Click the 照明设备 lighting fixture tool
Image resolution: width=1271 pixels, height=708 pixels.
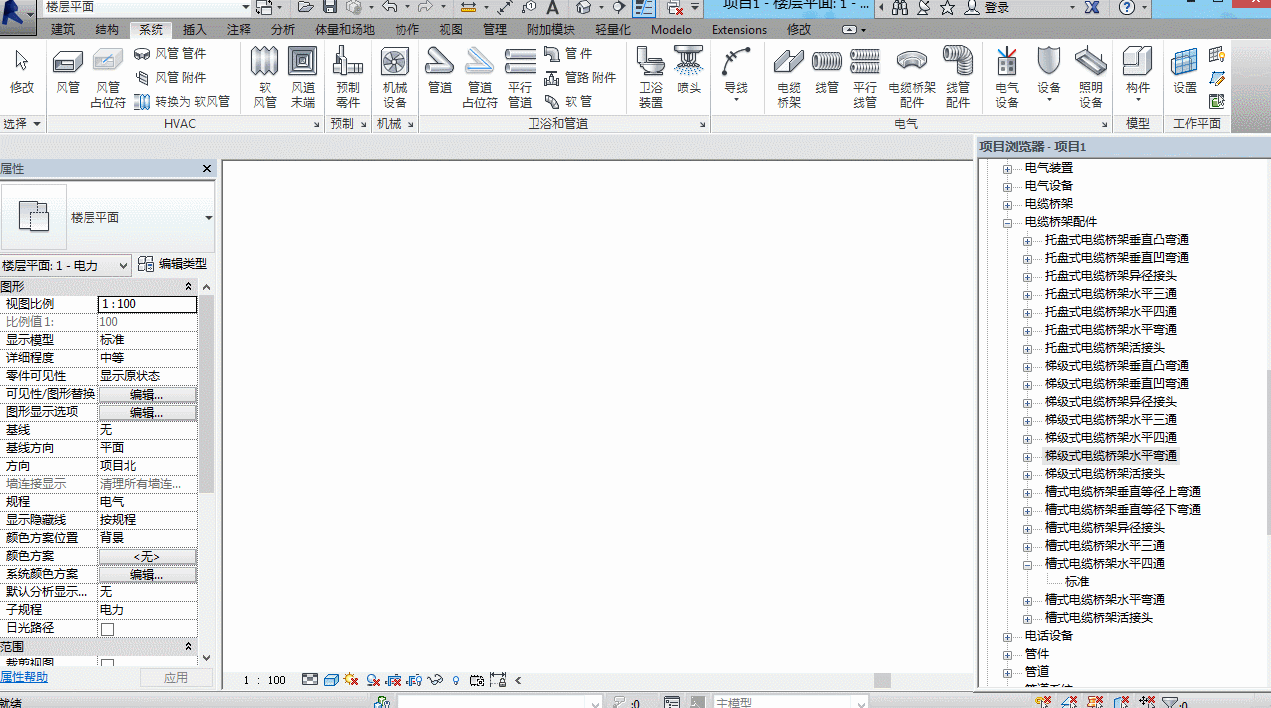(1091, 78)
